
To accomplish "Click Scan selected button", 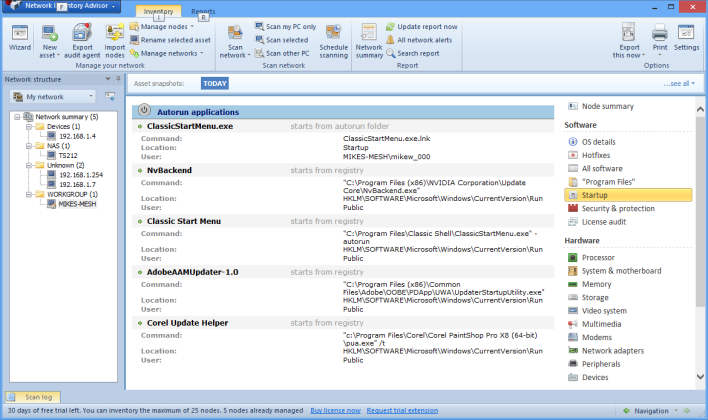I will 282,40.
